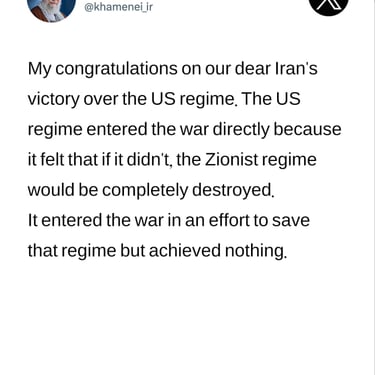Click the word "directly" in the post

pos(241,129)
